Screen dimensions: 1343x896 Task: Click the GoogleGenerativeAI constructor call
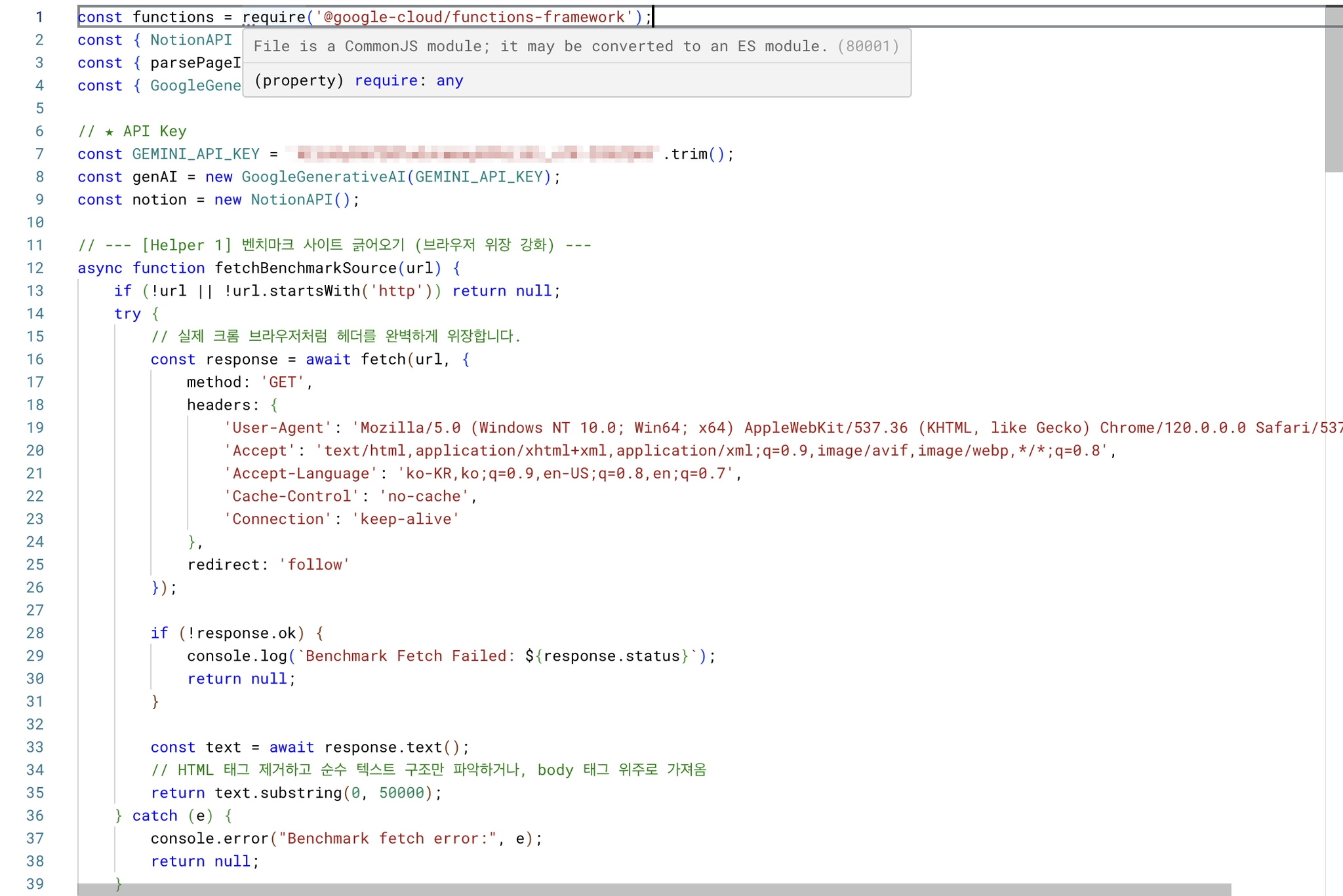click(324, 177)
